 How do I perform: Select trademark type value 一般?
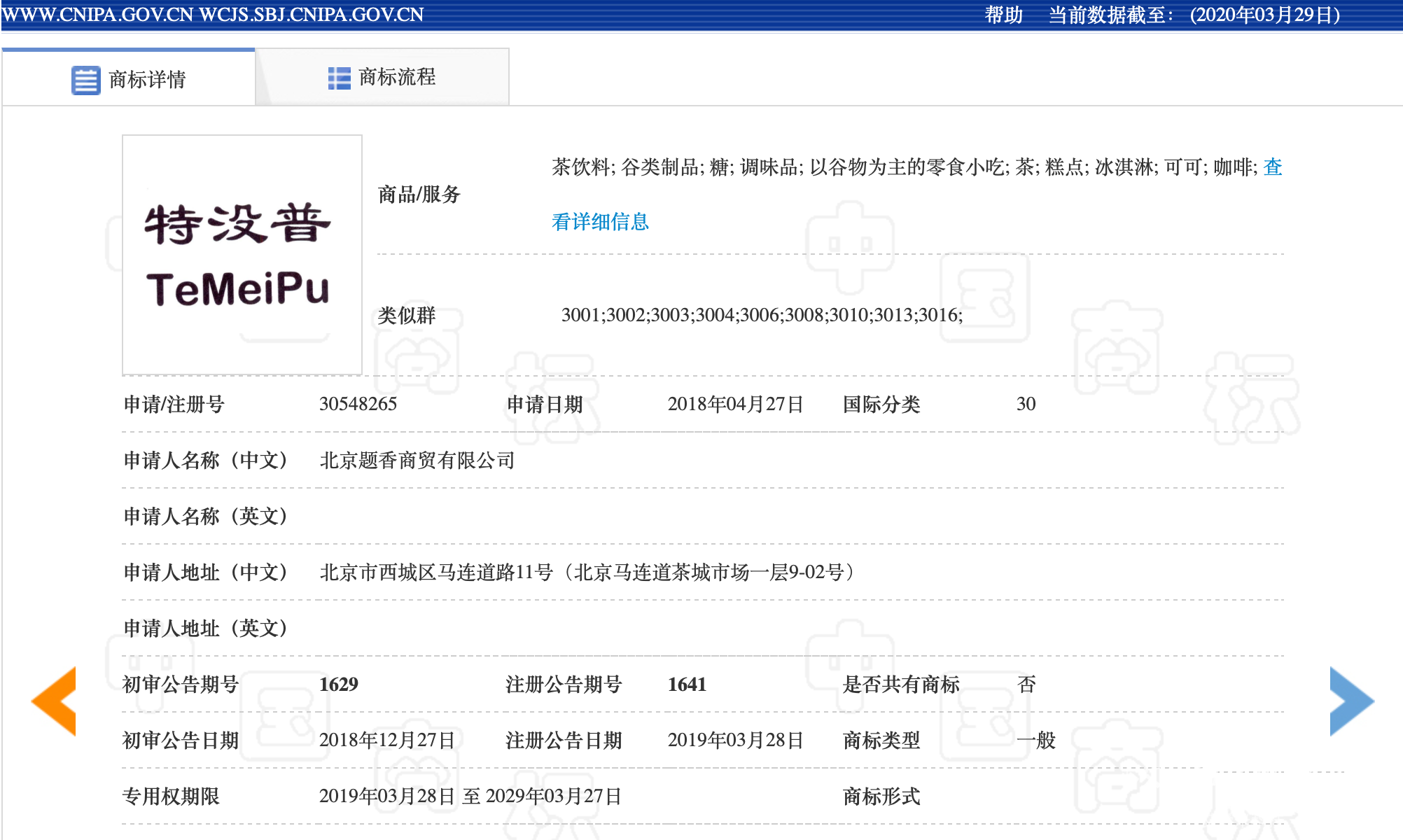(x=1036, y=740)
